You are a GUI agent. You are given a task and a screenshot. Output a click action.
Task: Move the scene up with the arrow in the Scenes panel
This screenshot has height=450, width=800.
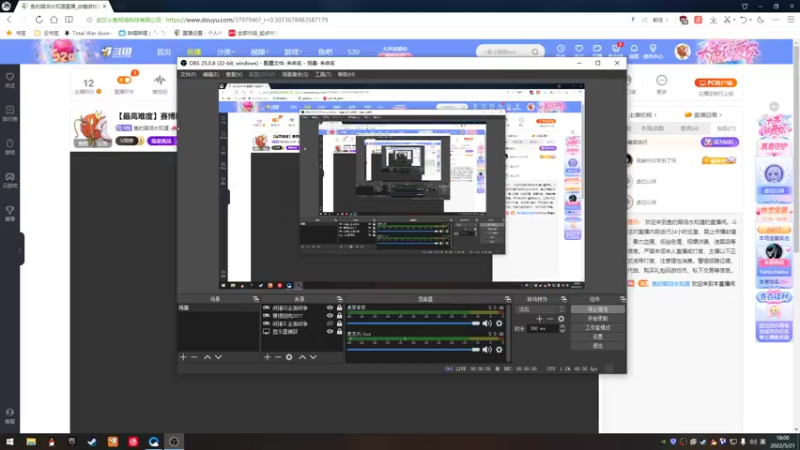[x=207, y=357]
